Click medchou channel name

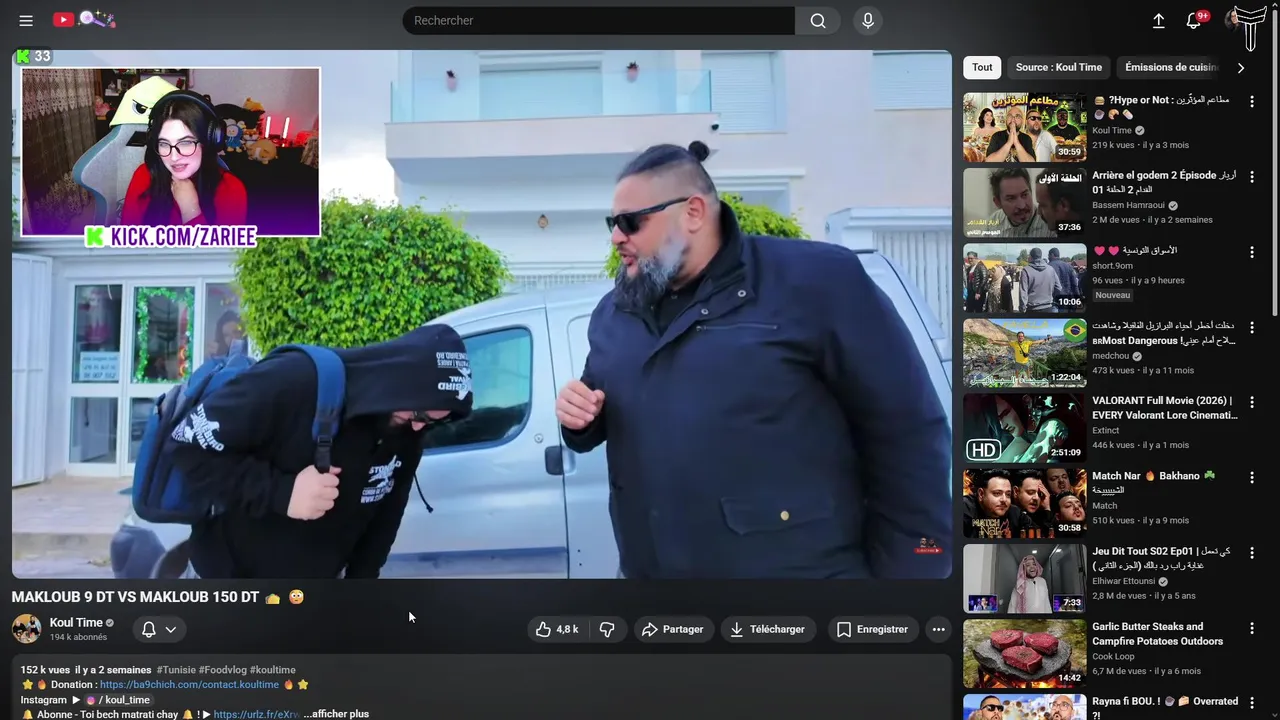(1110, 356)
